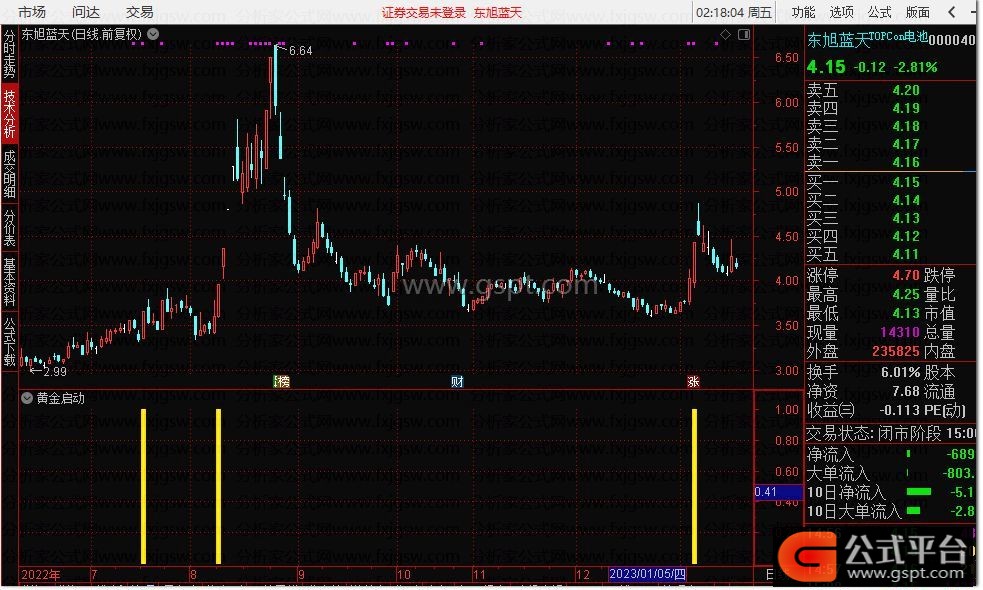Viewport: 983px width, 590px height.
Task: Expand the 黄金启动 indicator dropdown
Action: (27, 398)
